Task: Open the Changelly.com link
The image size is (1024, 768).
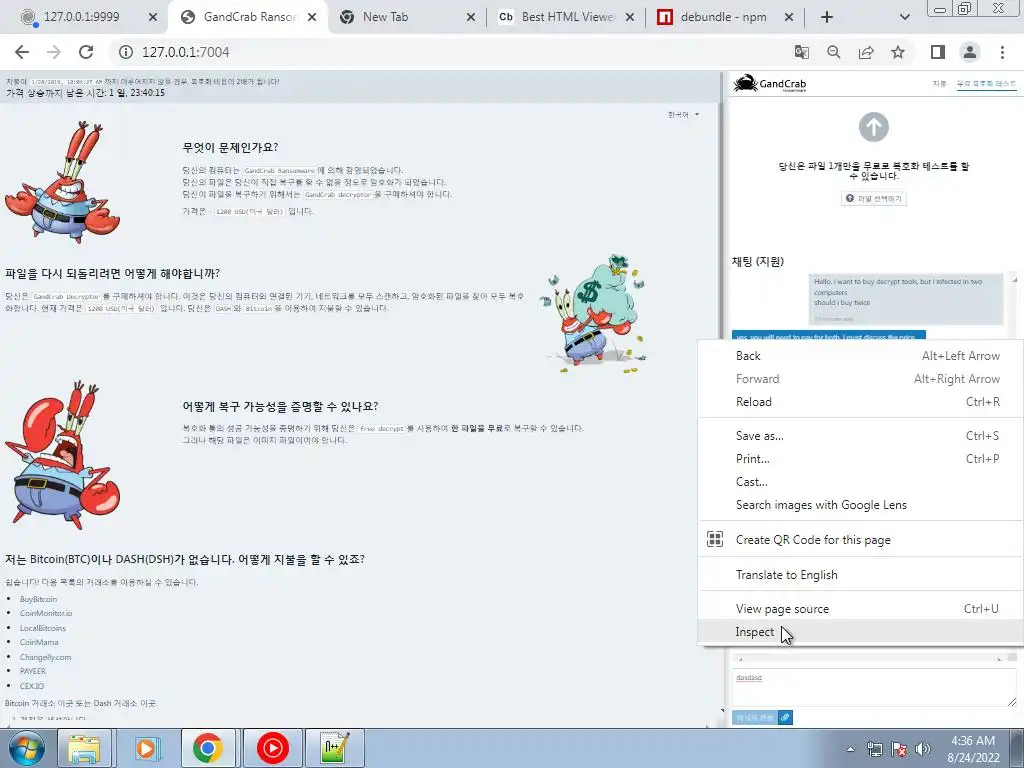Action: pyautogui.click(x=45, y=658)
